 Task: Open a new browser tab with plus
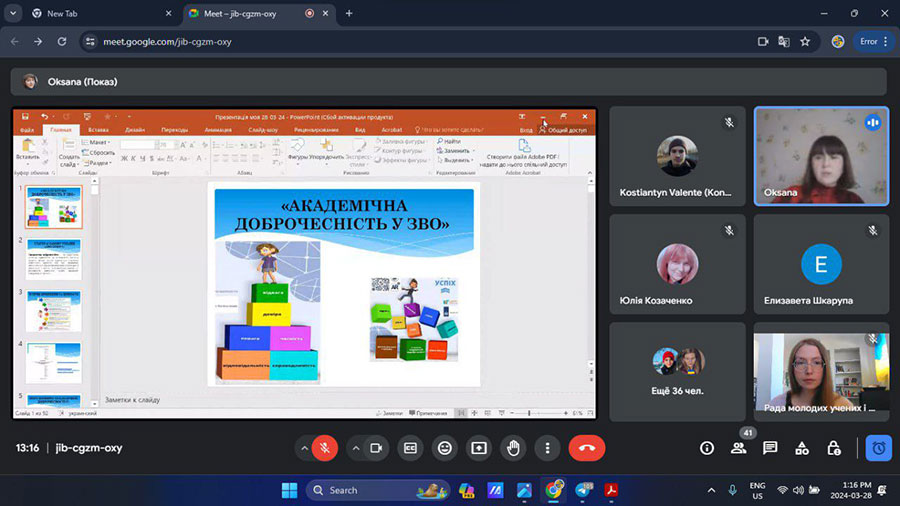click(x=349, y=13)
